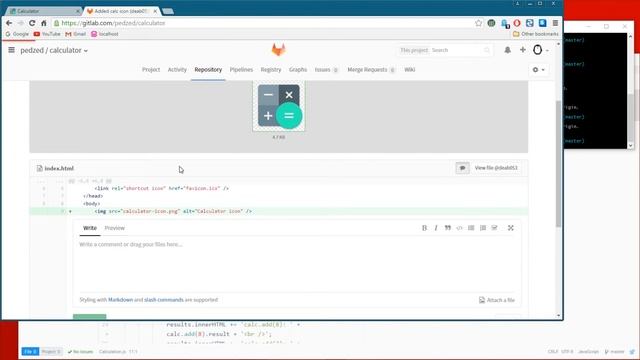This screenshot has height=360, width=640.
Task: Open the Wiki tab
Action: [409, 70]
